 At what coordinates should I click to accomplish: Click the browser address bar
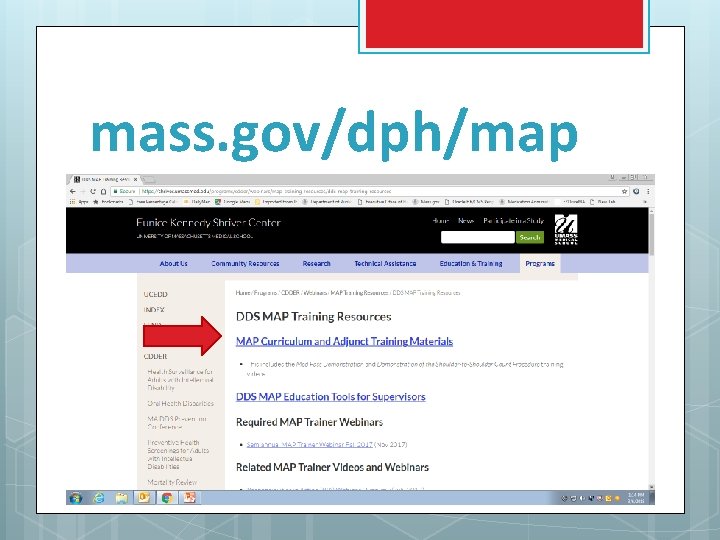pos(365,191)
